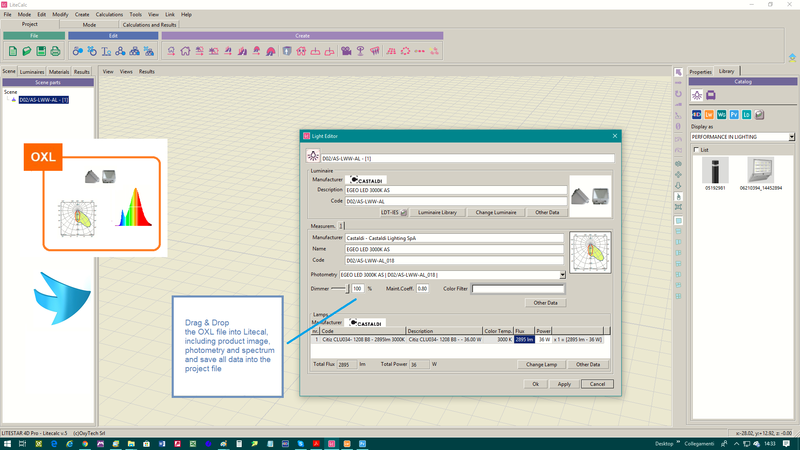
Task: Open the Photometry dropdown in Light Editor
Action: click(x=562, y=275)
